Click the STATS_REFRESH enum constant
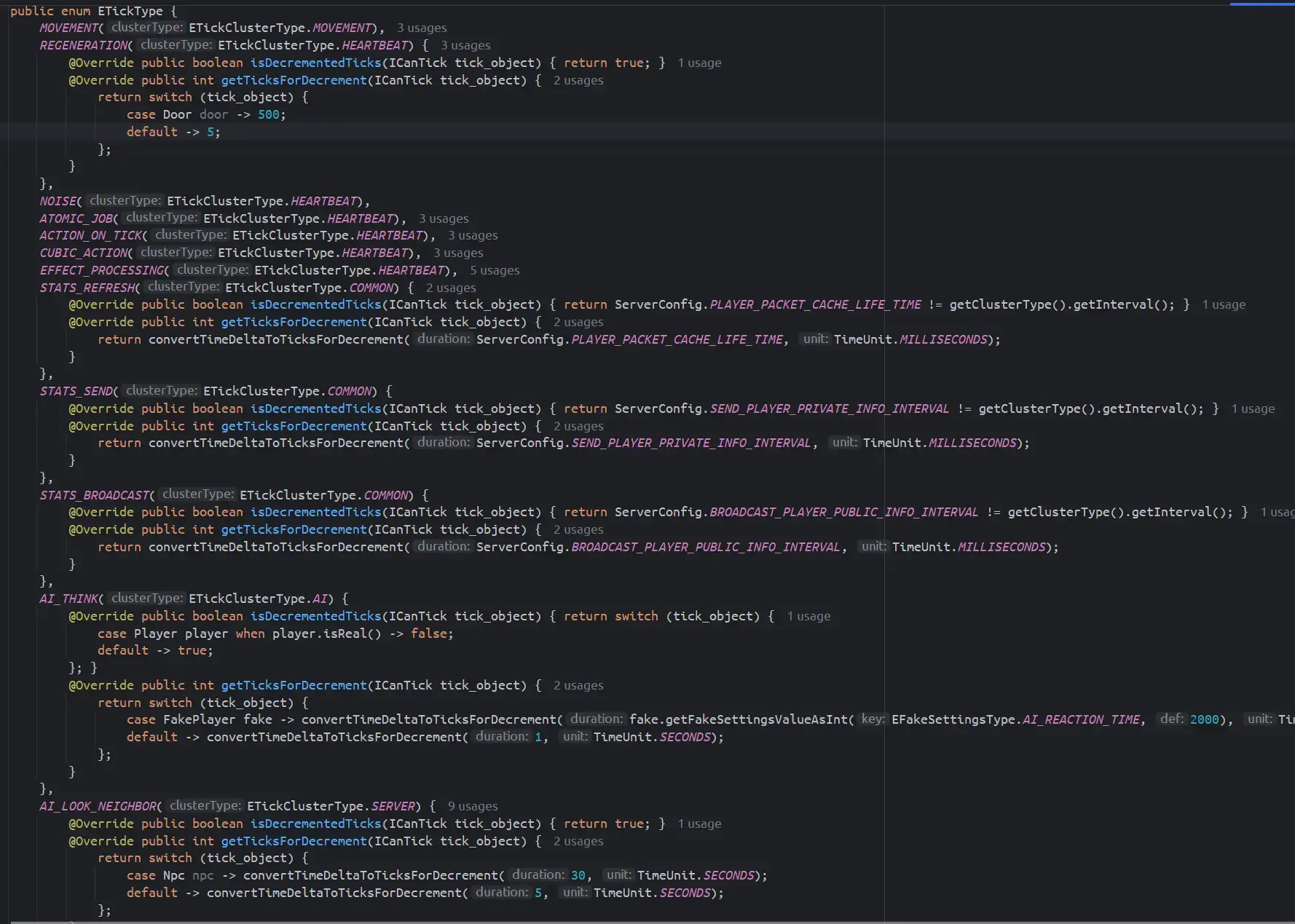Screen dimensions: 1295x924 tap(87, 288)
